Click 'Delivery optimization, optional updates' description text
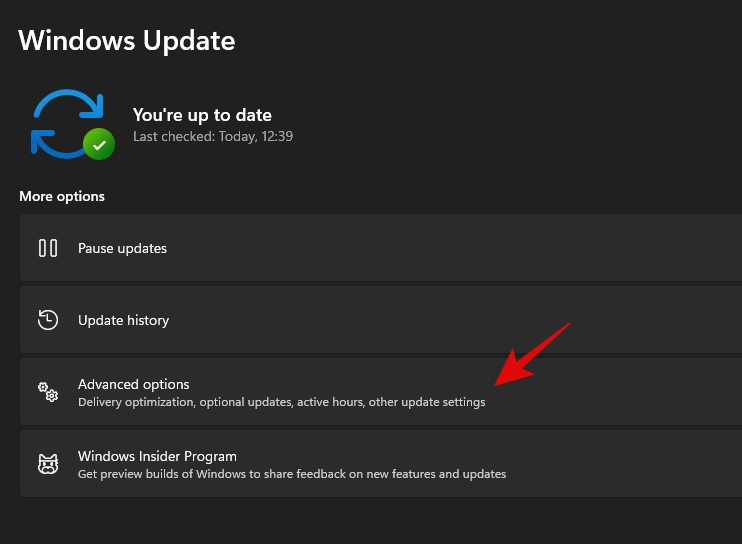 282,402
